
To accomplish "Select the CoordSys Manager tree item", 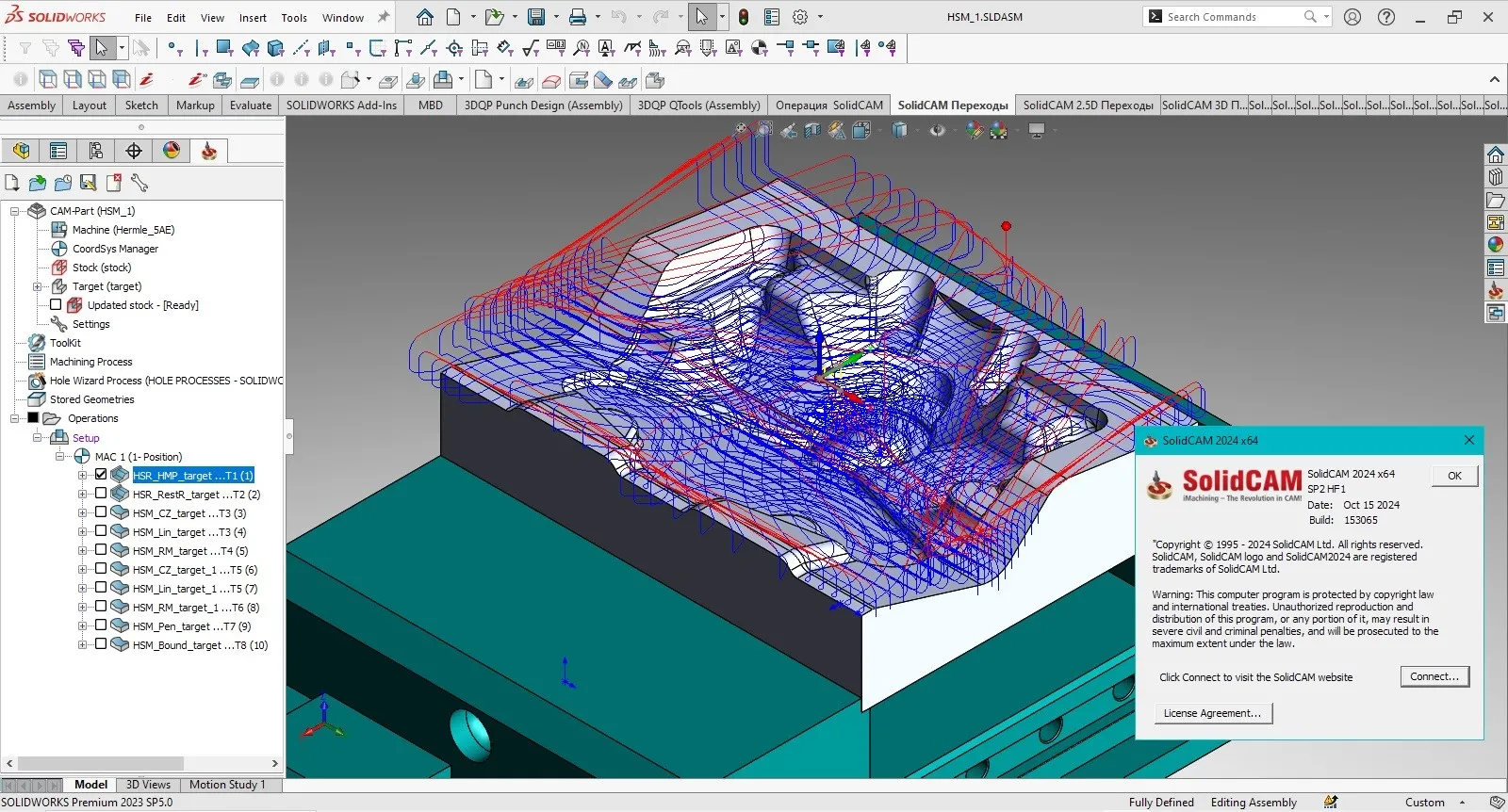I will tap(115, 249).
